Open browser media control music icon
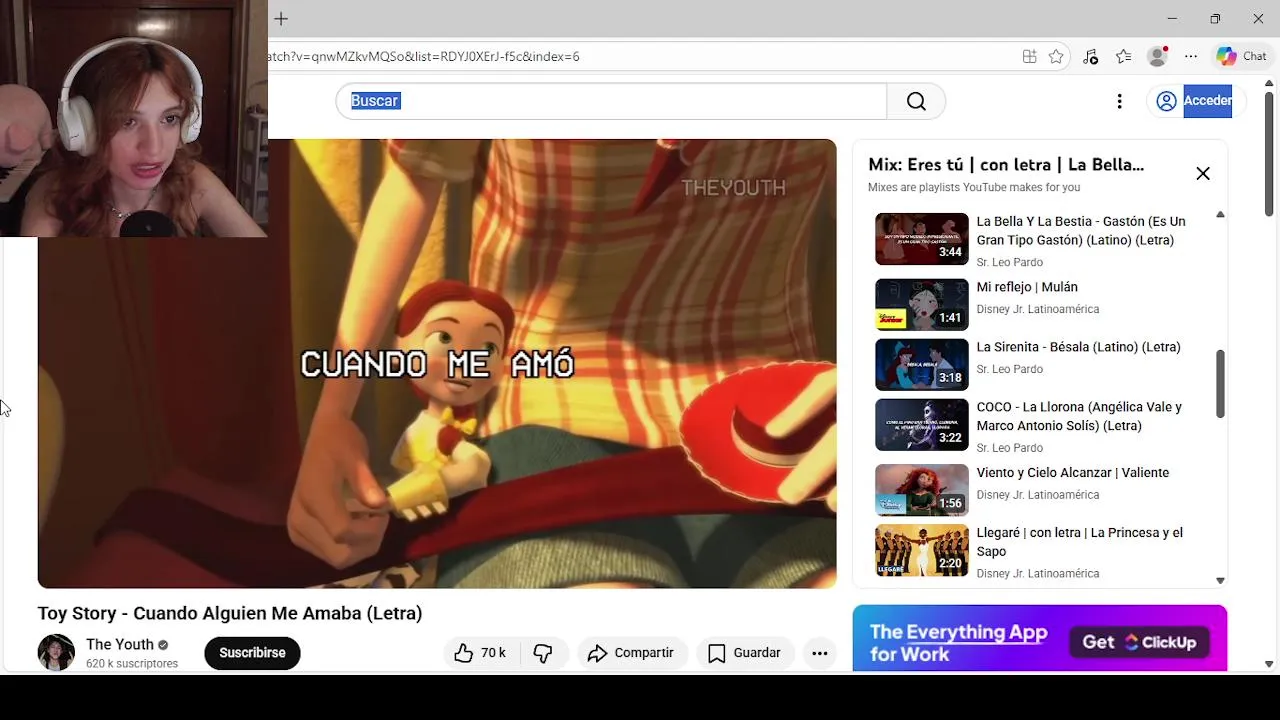1280x720 pixels. [1091, 57]
